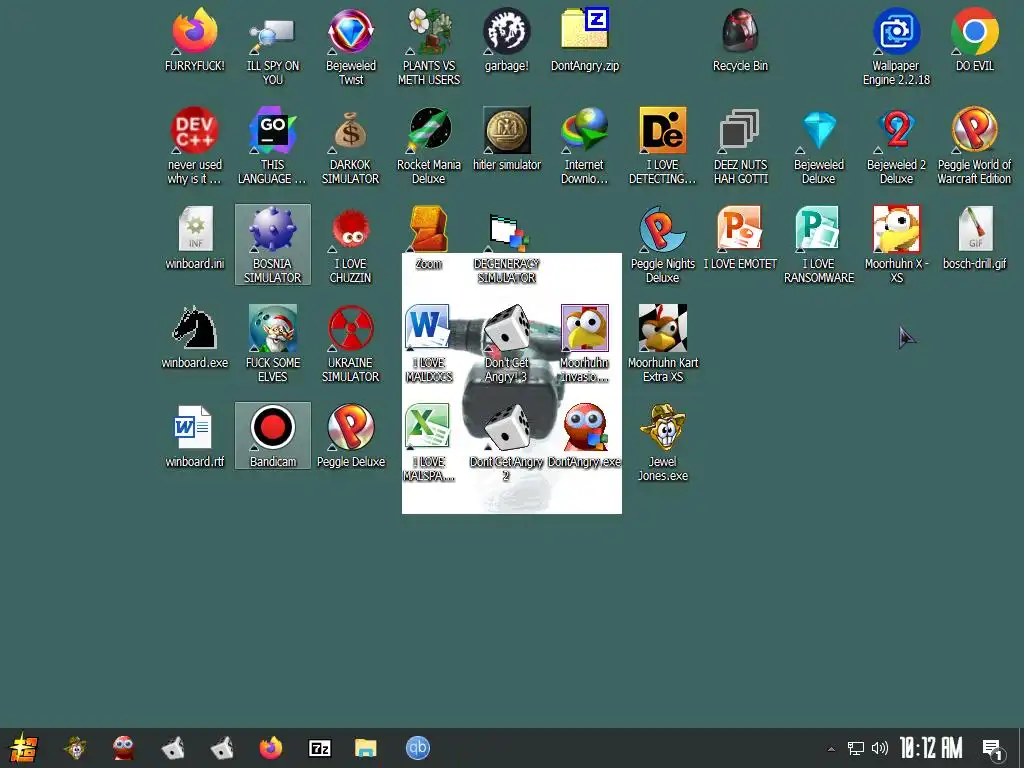Image resolution: width=1024 pixels, height=768 pixels.
Task: Select the winboard.ini file
Action: pyautogui.click(x=195, y=237)
